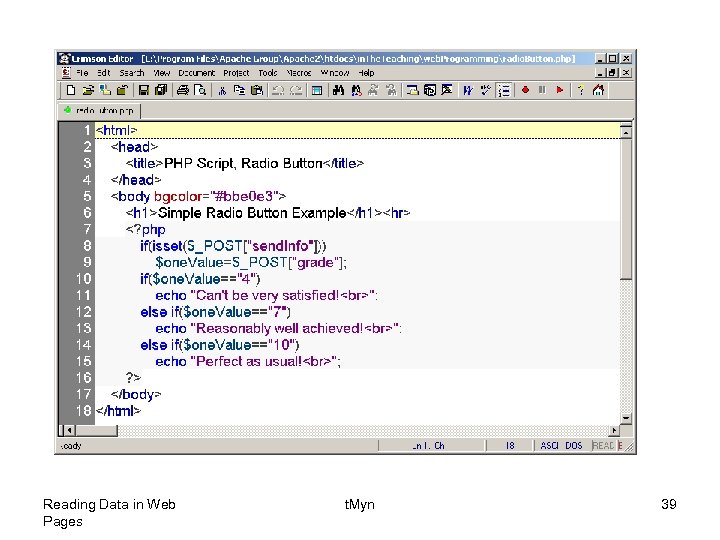Click the horizontal scrollbar left arrow
720x540 pixels.
click(x=69, y=430)
